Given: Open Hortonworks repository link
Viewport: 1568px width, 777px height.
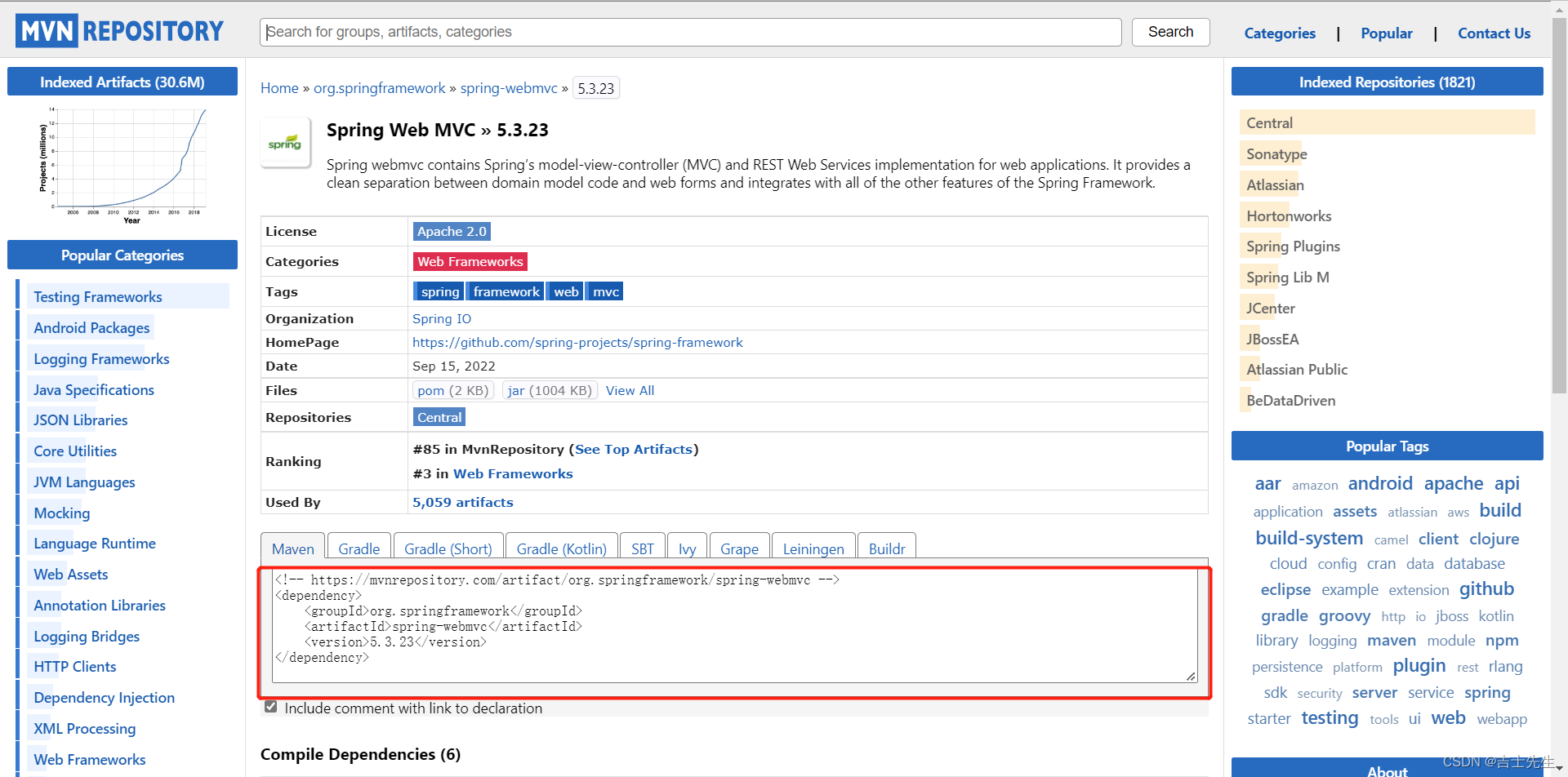Looking at the screenshot, I should [x=1289, y=216].
